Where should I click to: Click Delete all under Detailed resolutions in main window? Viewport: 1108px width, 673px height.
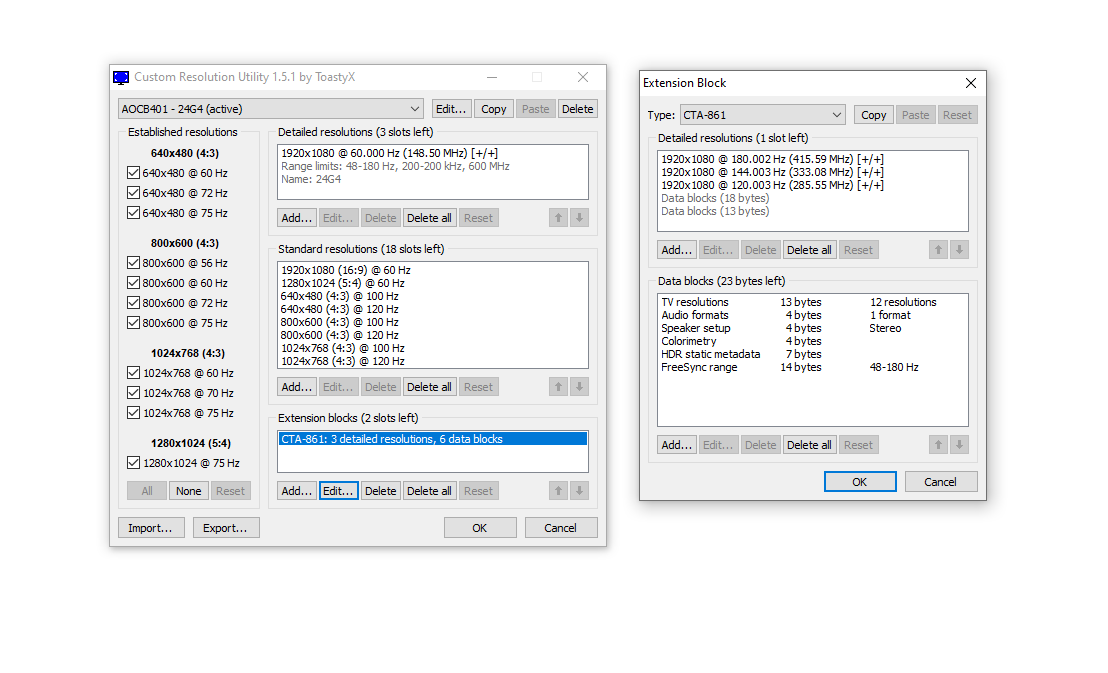coord(429,218)
